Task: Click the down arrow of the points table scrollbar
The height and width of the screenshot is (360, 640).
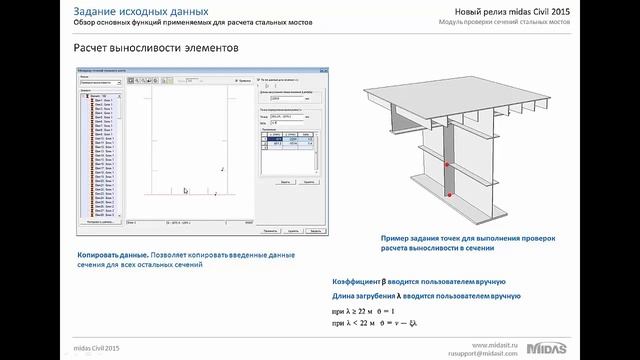Action: pyautogui.click(x=316, y=172)
